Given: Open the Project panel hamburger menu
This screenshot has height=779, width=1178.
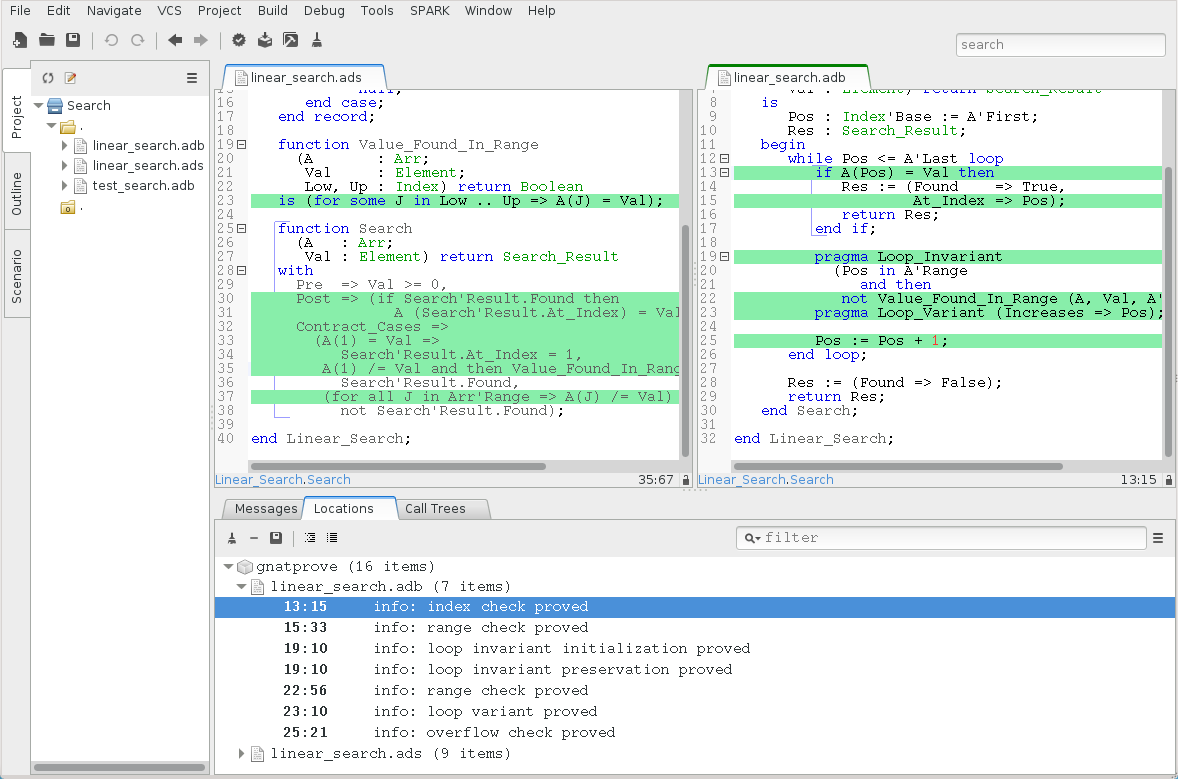Looking at the screenshot, I should (x=192, y=78).
